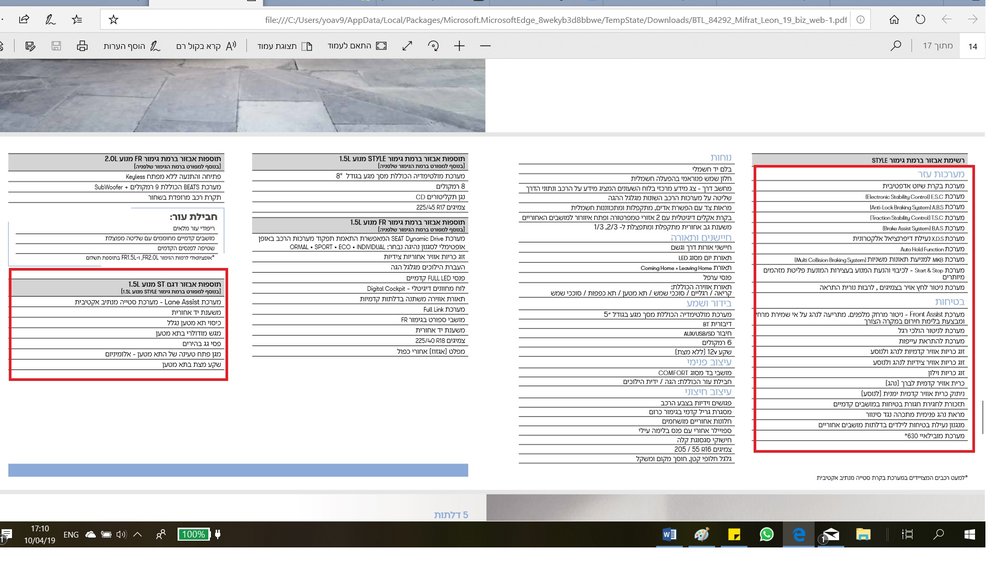1000x562 pixels.
Task: Toggle the 'קרא בקול רם' read aloud
Action: pyautogui.click(x=206, y=46)
